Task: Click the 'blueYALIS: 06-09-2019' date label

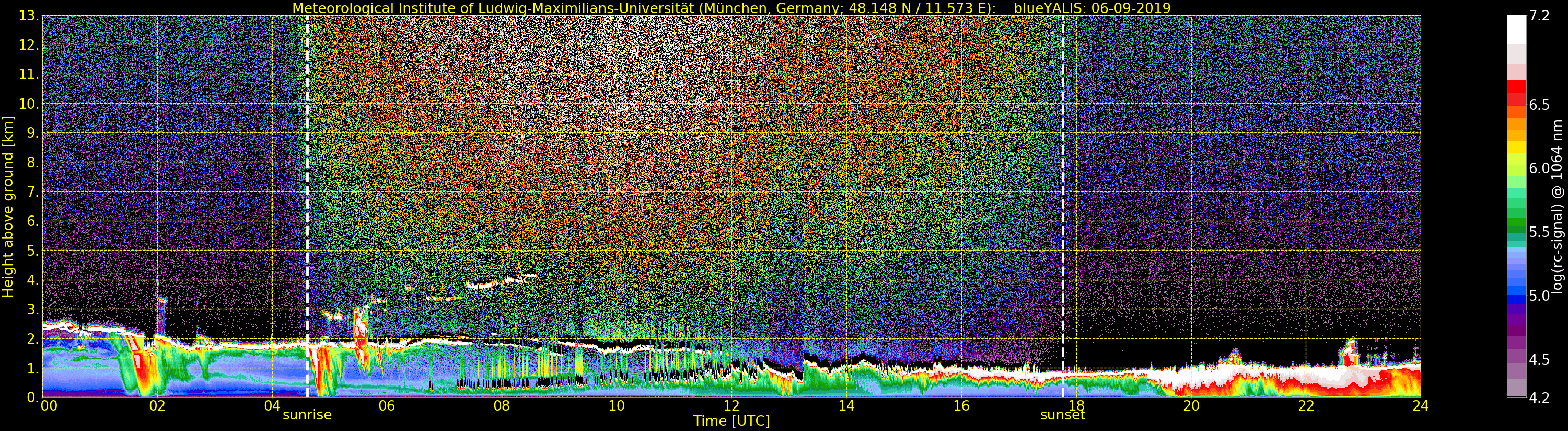Action: [x=1092, y=8]
